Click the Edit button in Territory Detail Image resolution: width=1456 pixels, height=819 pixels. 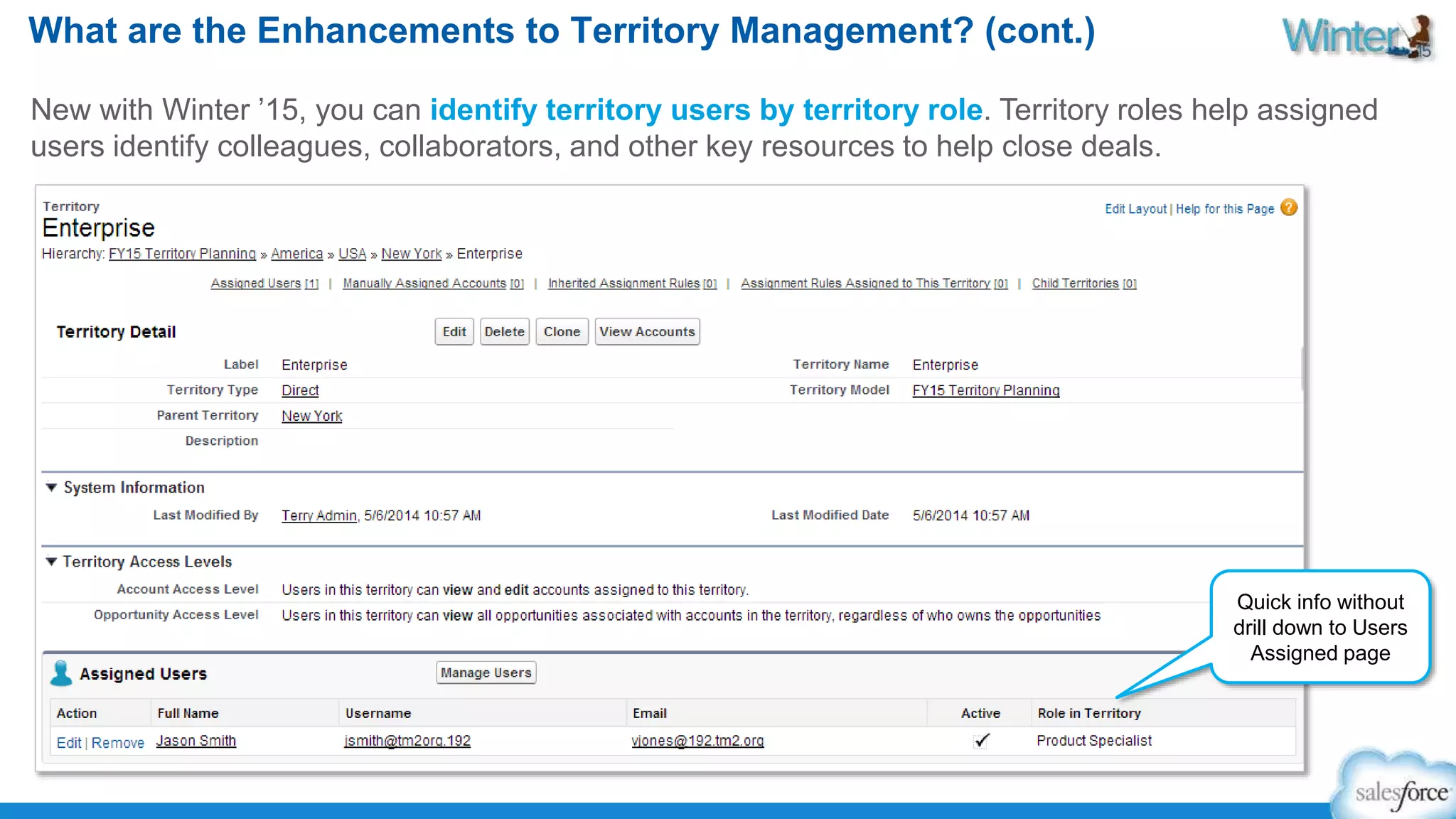click(x=454, y=332)
